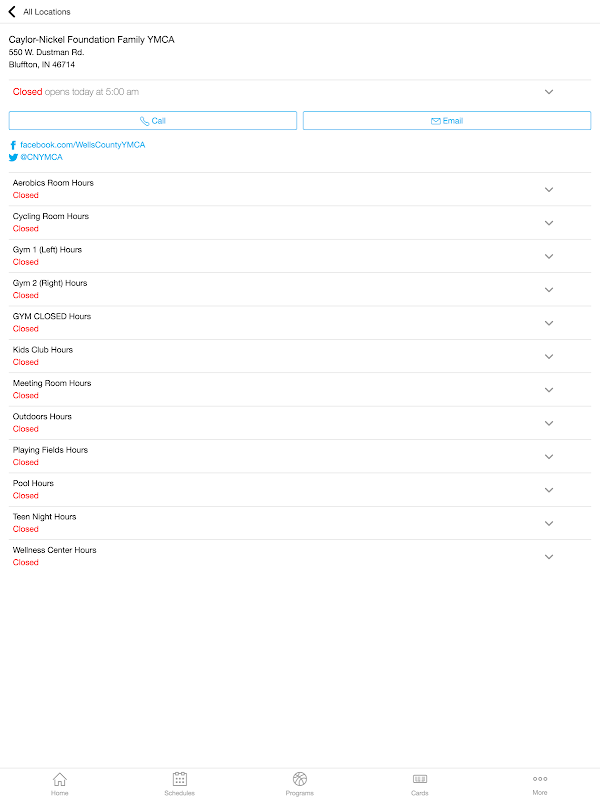Select the Cycling Room Hours label
Screen dimensions: 600x800
(x=51, y=216)
